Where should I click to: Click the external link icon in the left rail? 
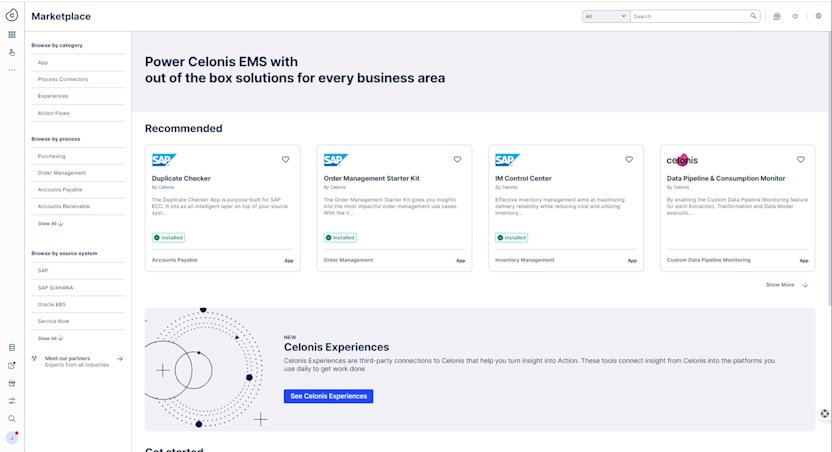click(x=12, y=366)
